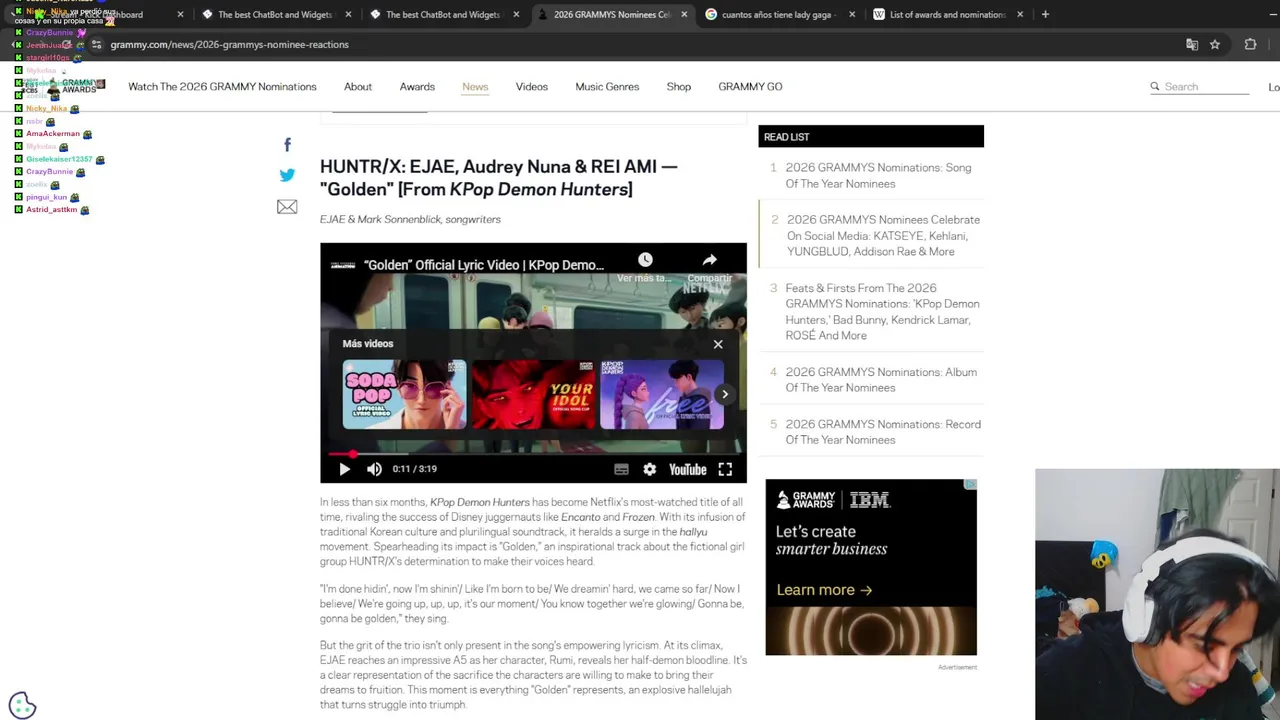Screen dimensions: 1280x720
Task: Open a new browser tab
Action: pos(1045,14)
